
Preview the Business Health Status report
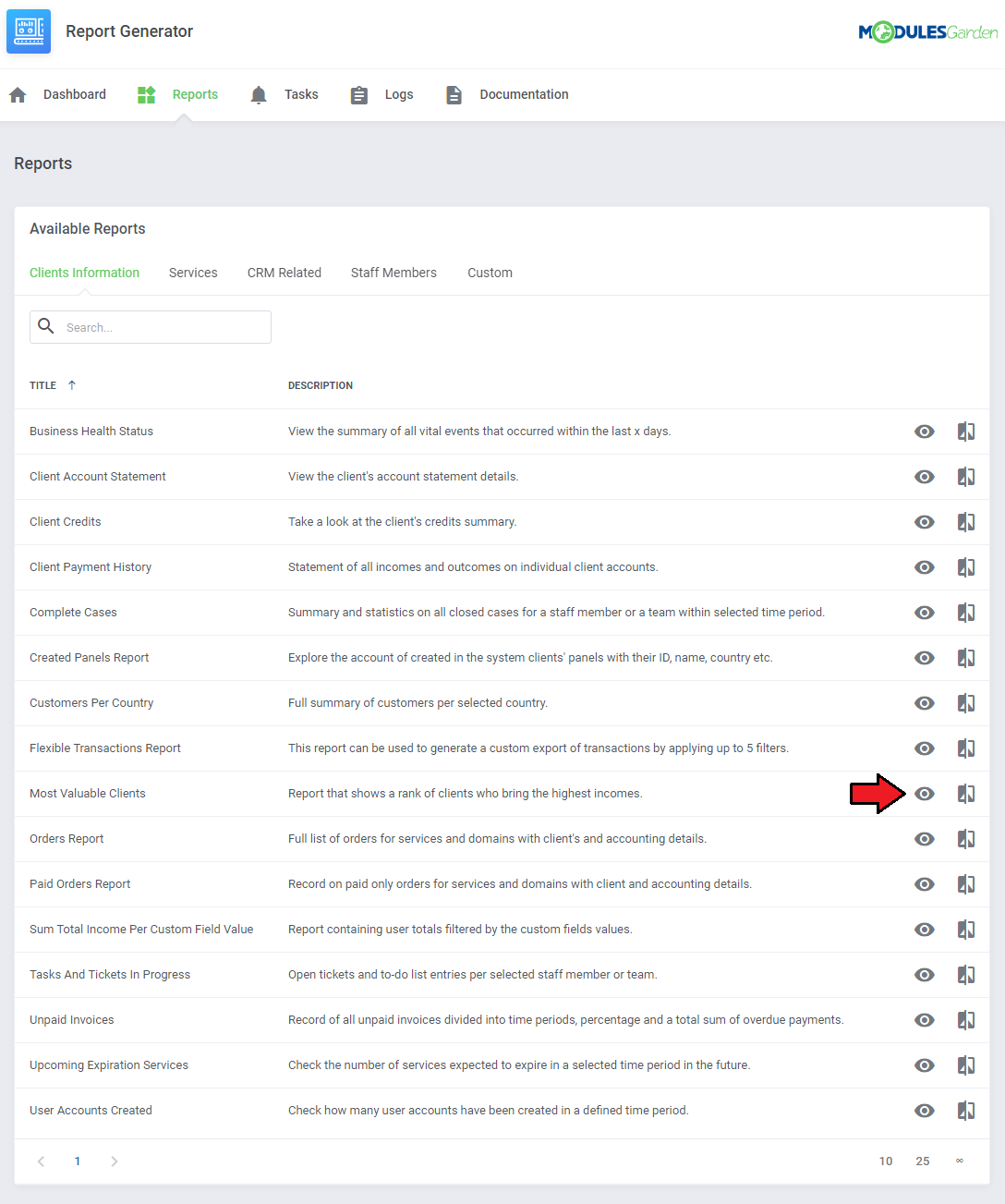click(925, 432)
